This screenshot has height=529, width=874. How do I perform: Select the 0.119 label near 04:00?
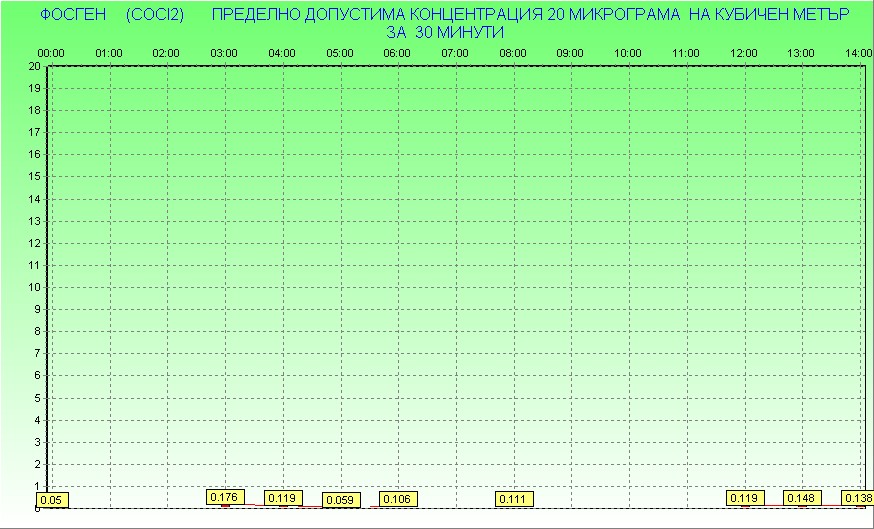pyautogui.click(x=283, y=497)
